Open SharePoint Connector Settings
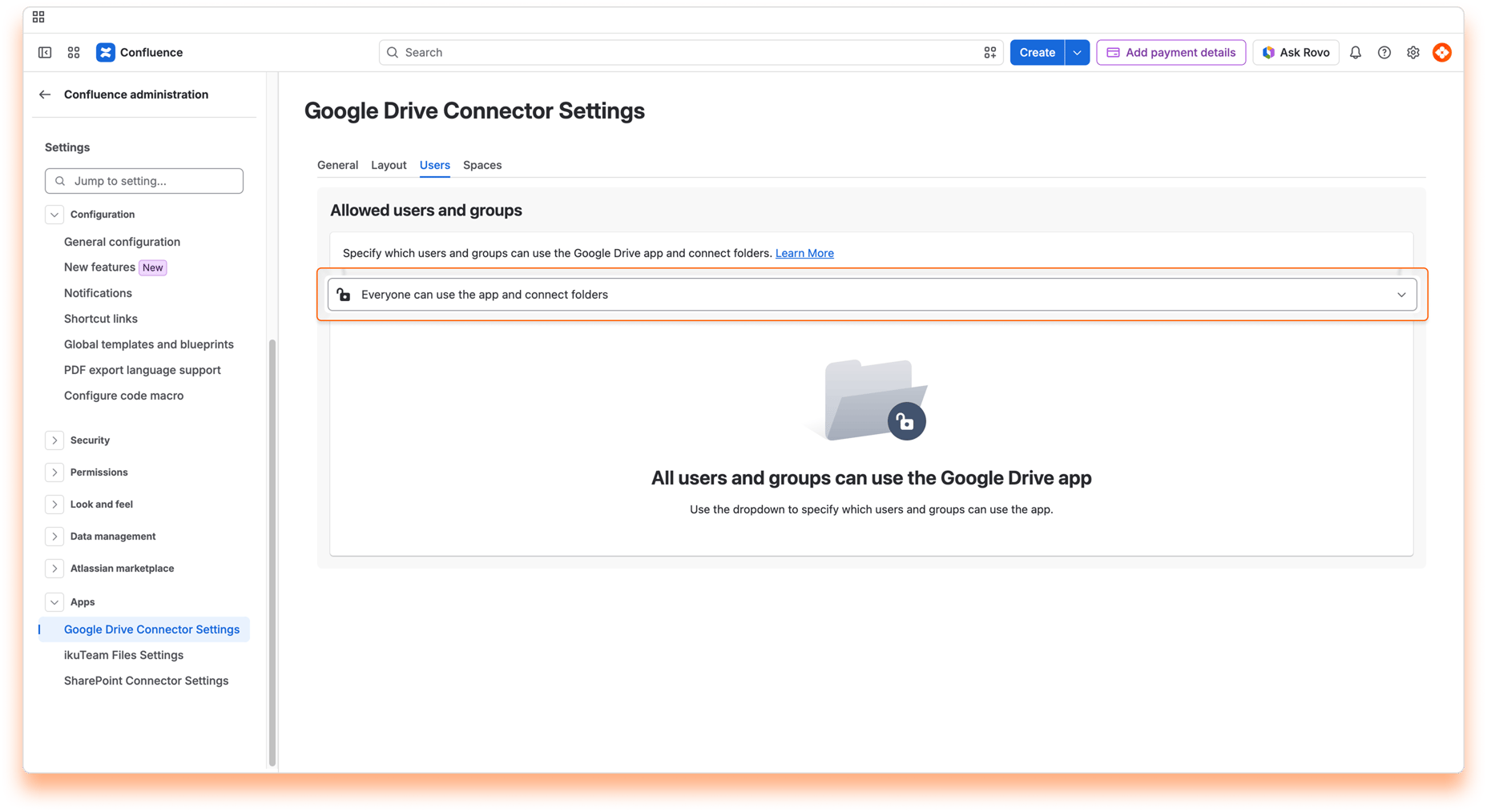The width and height of the screenshot is (1487, 812). click(146, 681)
